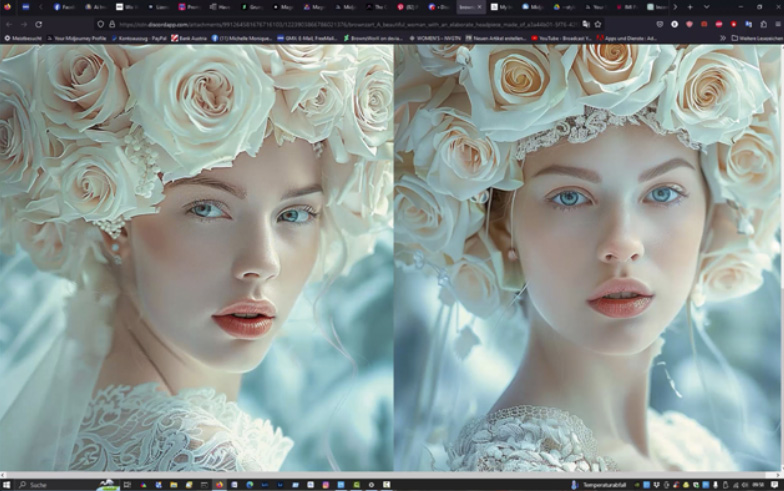
Task: Reload the page with the refresh icon
Action: 39,23
